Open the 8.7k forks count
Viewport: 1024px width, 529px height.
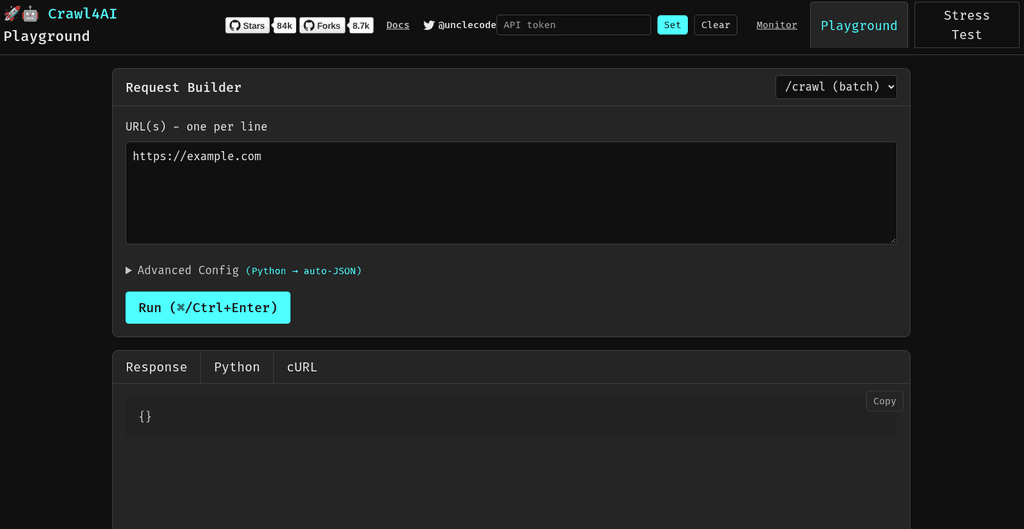click(x=361, y=25)
